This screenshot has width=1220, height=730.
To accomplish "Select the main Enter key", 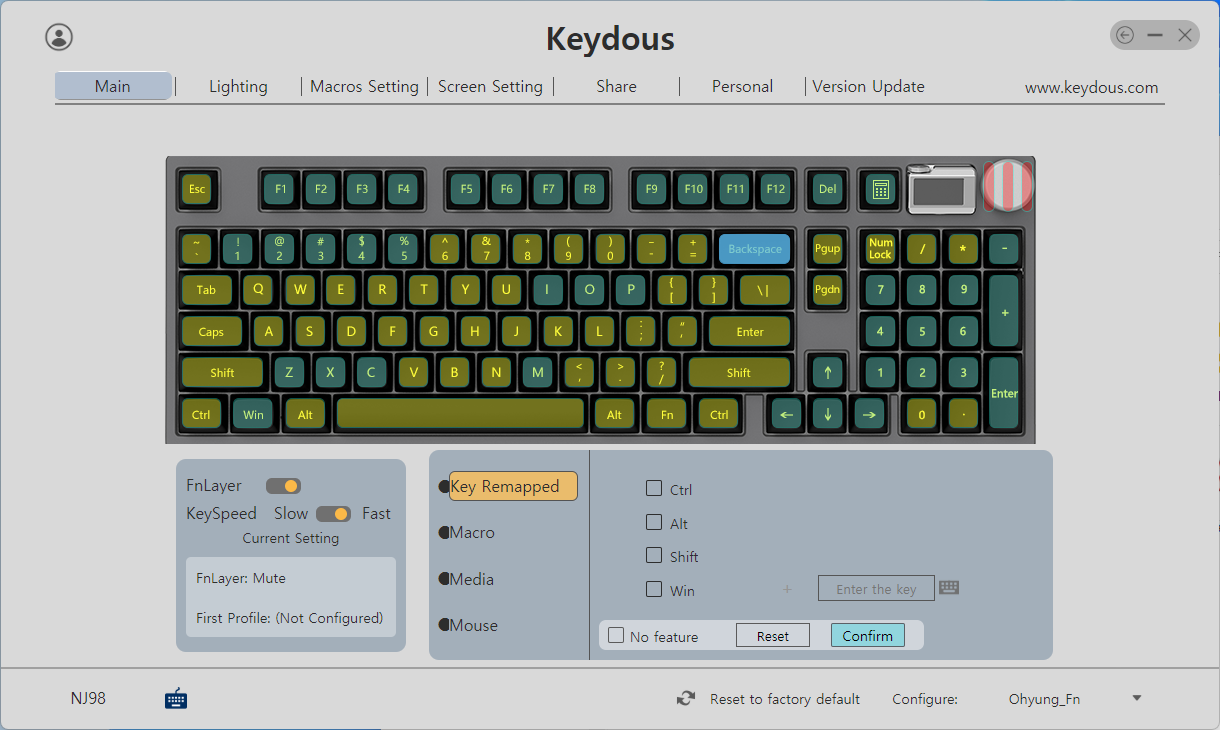I will pyautogui.click(x=749, y=331).
